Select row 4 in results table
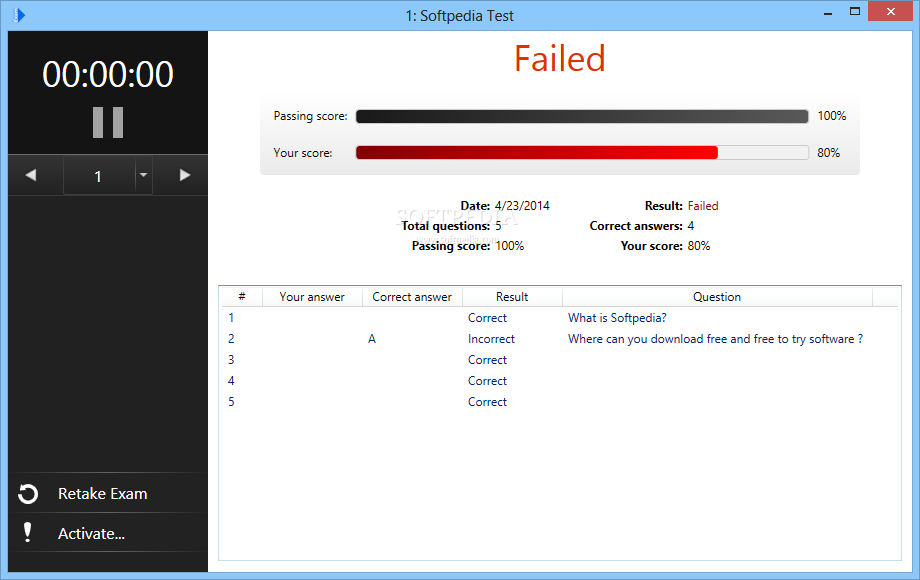This screenshot has height=580, width=920. [560, 381]
